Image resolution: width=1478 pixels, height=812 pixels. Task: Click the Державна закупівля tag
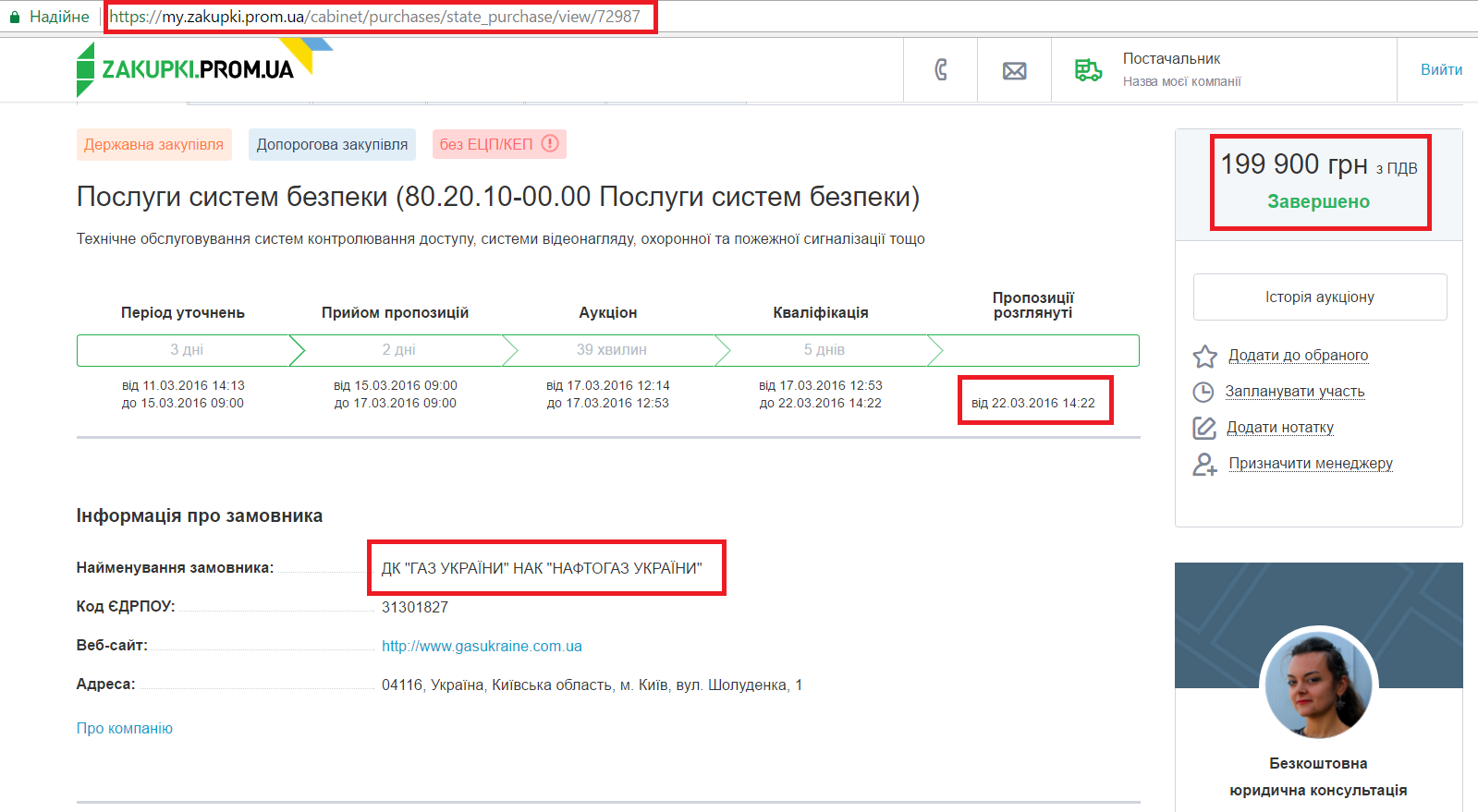pos(153,145)
